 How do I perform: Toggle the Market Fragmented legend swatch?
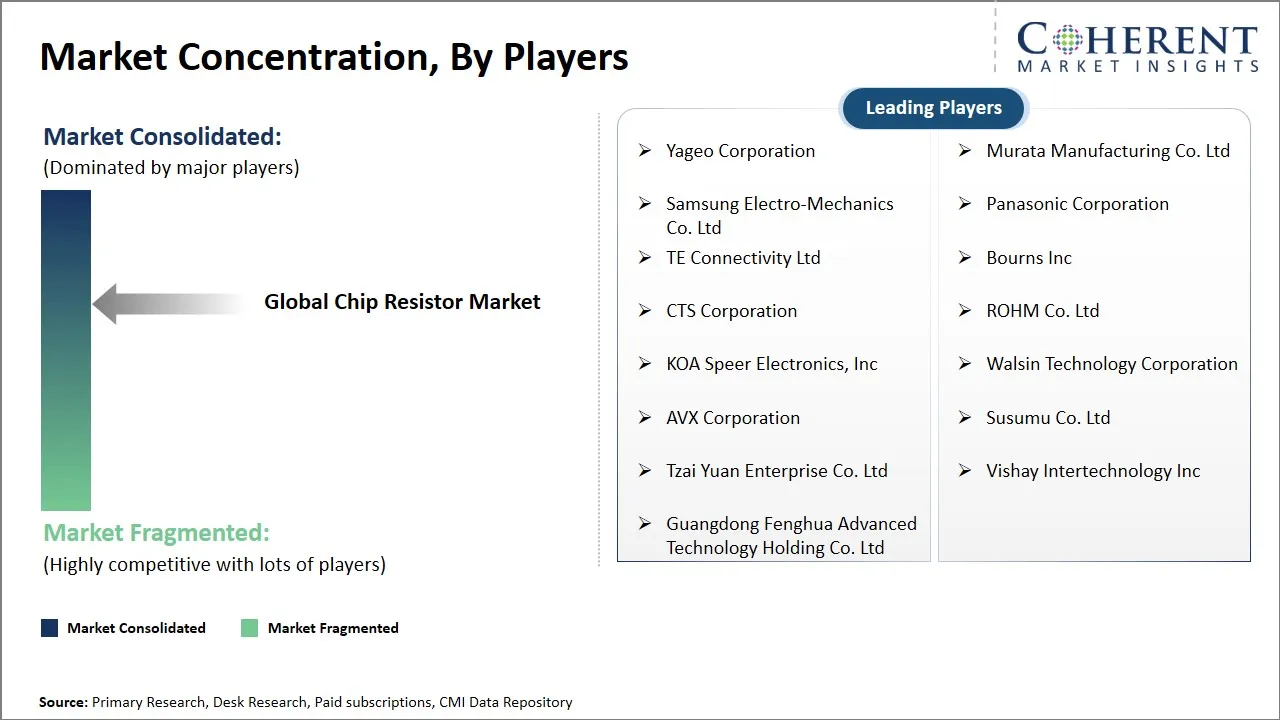(x=249, y=627)
